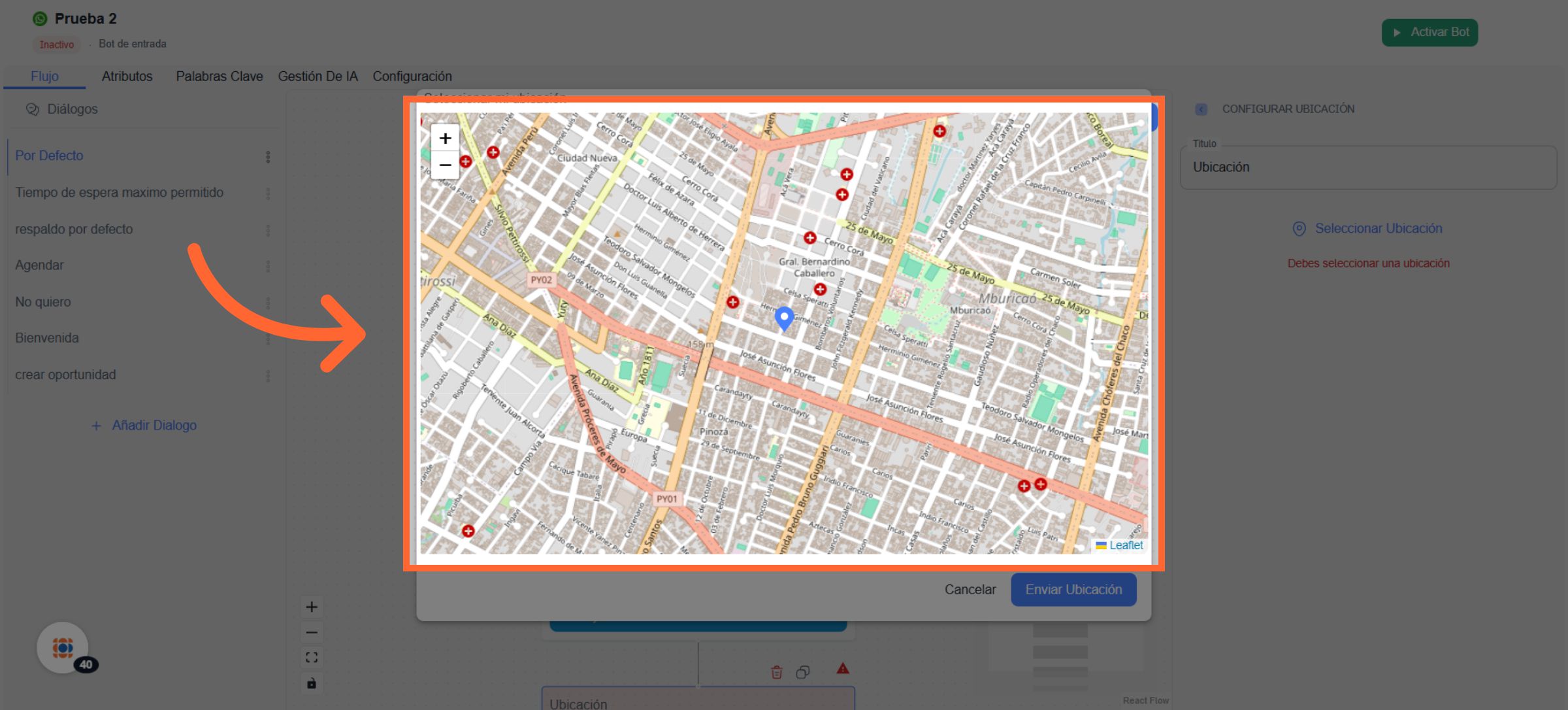Zoom in on the flow canvas
1568x710 pixels.
(312, 607)
